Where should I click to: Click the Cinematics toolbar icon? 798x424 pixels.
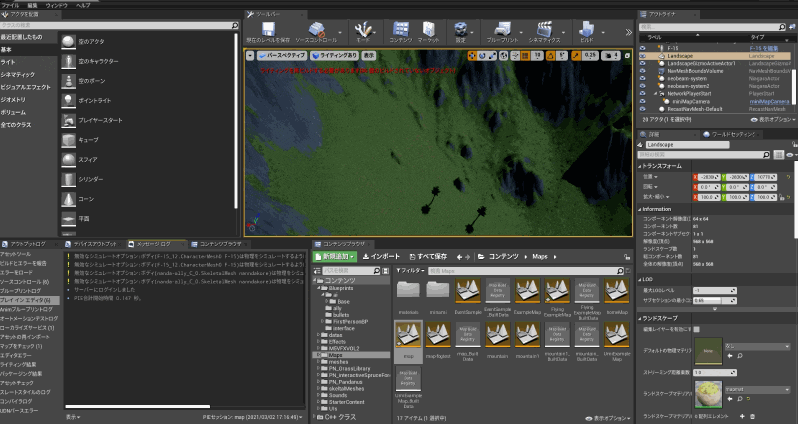[544, 28]
